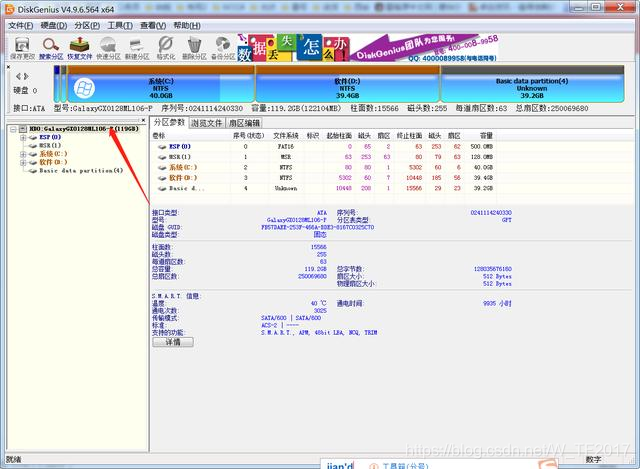Expand the 软件(D:) tree node
This screenshot has height=469, width=640.
click(23, 162)
